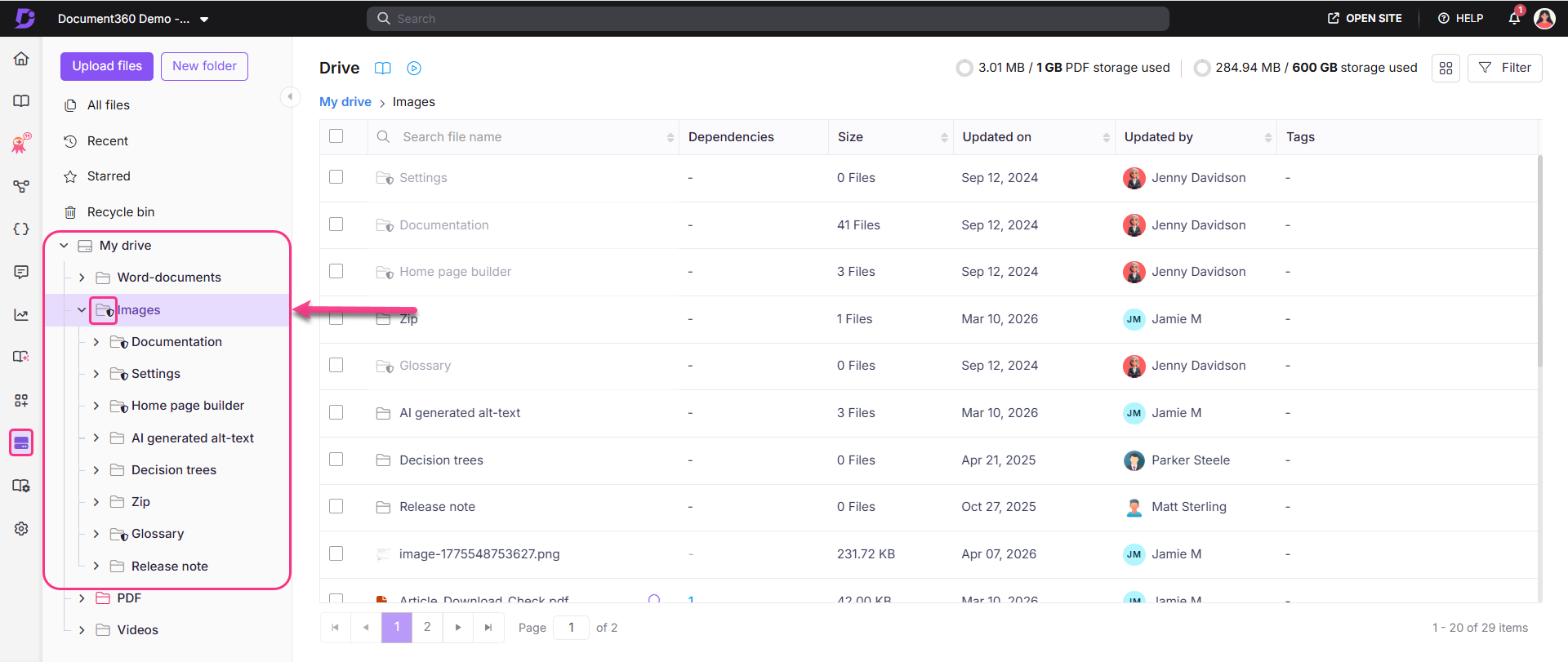This screenshot has height=662, width=1568.
Task: Sort by Updated by column arrows
Action: click(x=1268, y=138)
